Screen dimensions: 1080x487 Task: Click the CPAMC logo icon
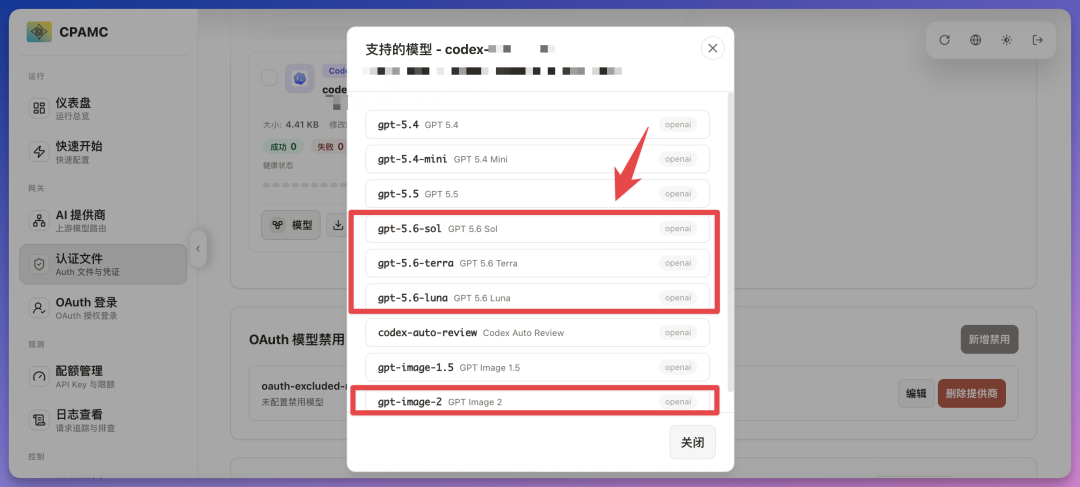(39, 32)
